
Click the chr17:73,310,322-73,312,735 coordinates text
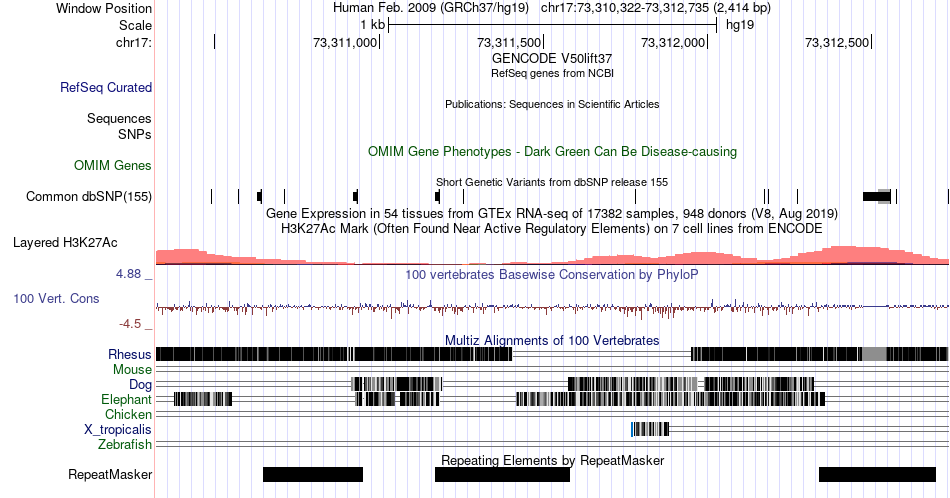(656, 8)
